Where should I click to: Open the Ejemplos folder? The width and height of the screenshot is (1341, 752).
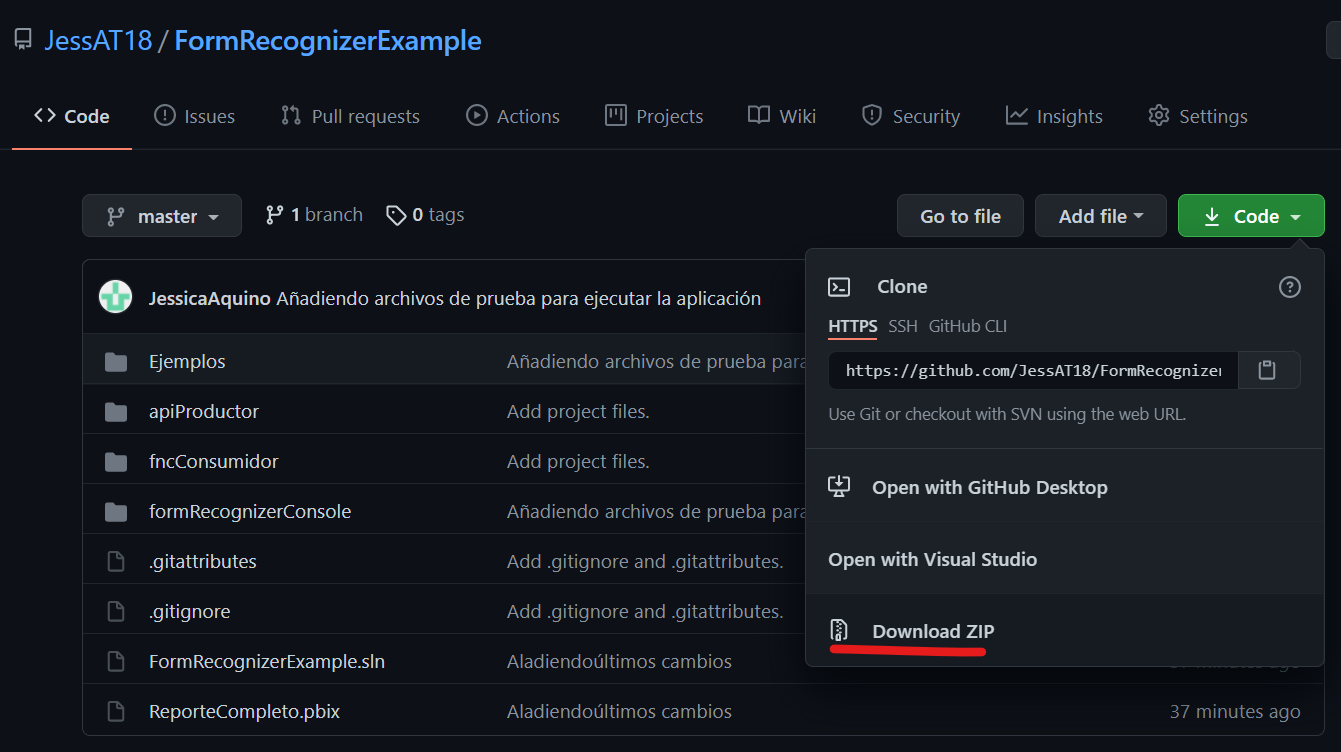(187, 361)
